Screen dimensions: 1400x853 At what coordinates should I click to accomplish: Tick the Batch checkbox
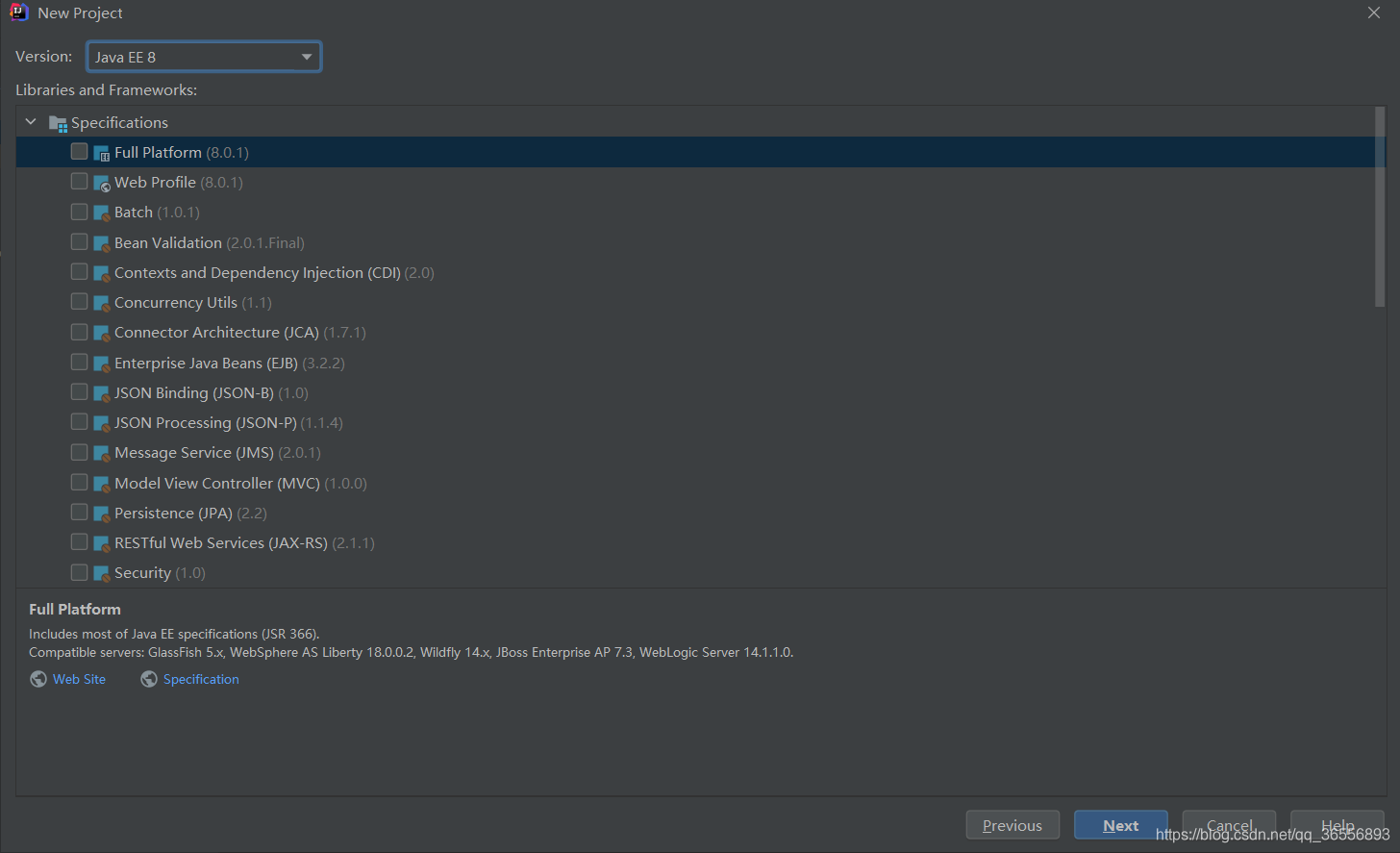click(79, 211)
